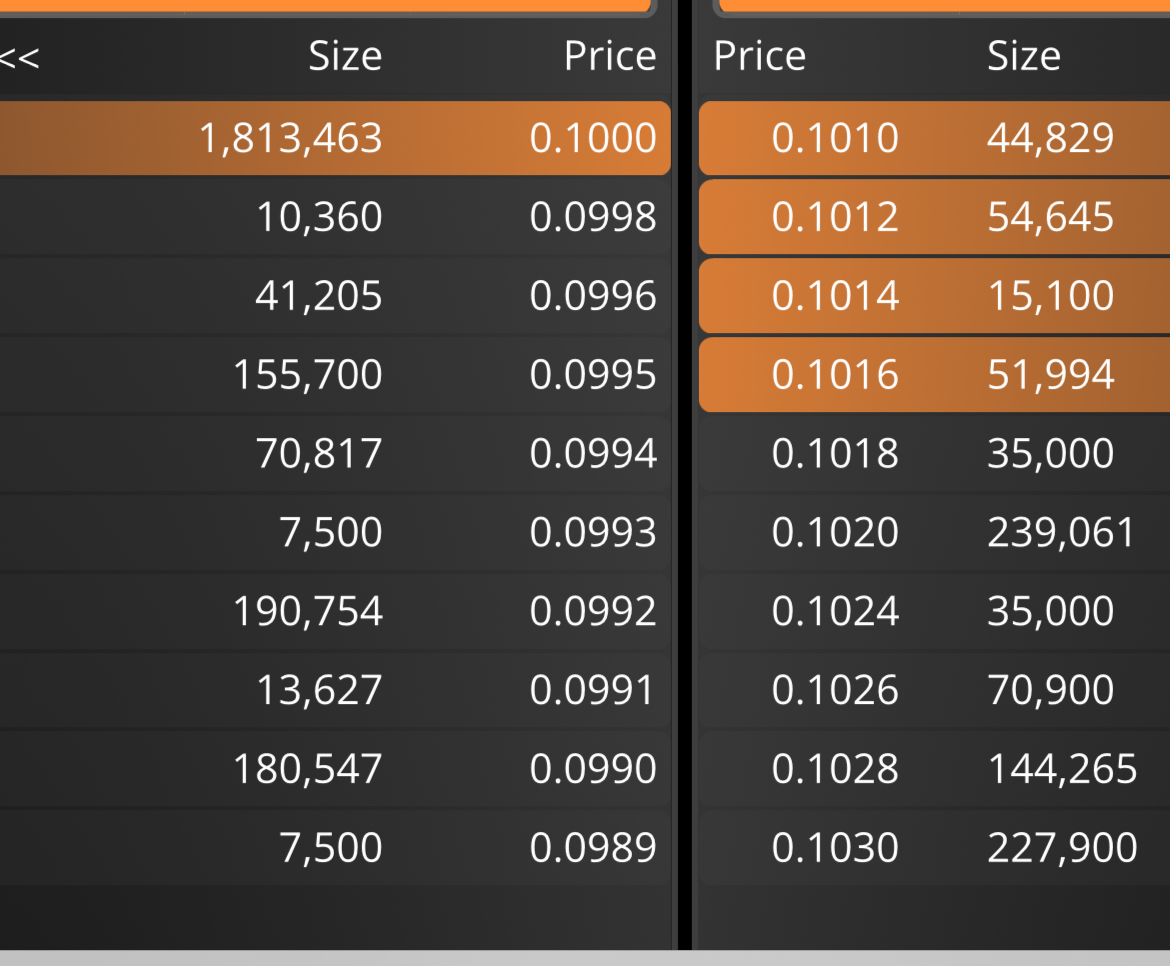Select the 0.0991 bid row
Viewport: 1170px width, 966px height.
click(x=335, y=690)
